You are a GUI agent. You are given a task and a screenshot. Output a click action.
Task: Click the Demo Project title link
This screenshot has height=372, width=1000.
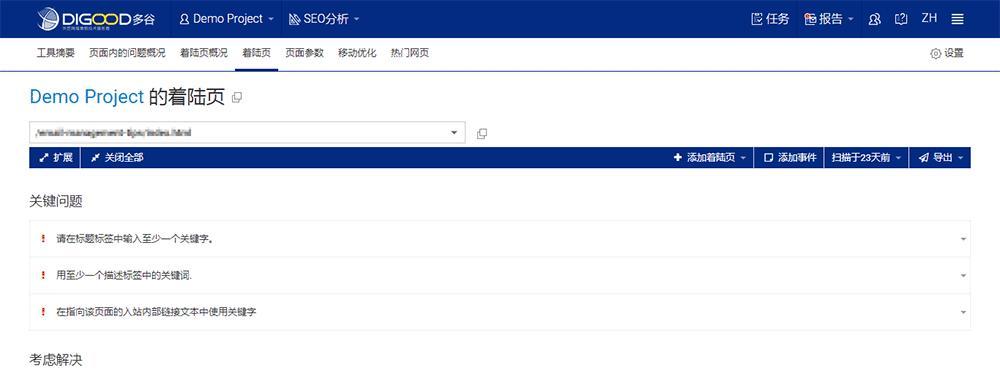coord(87,97)
